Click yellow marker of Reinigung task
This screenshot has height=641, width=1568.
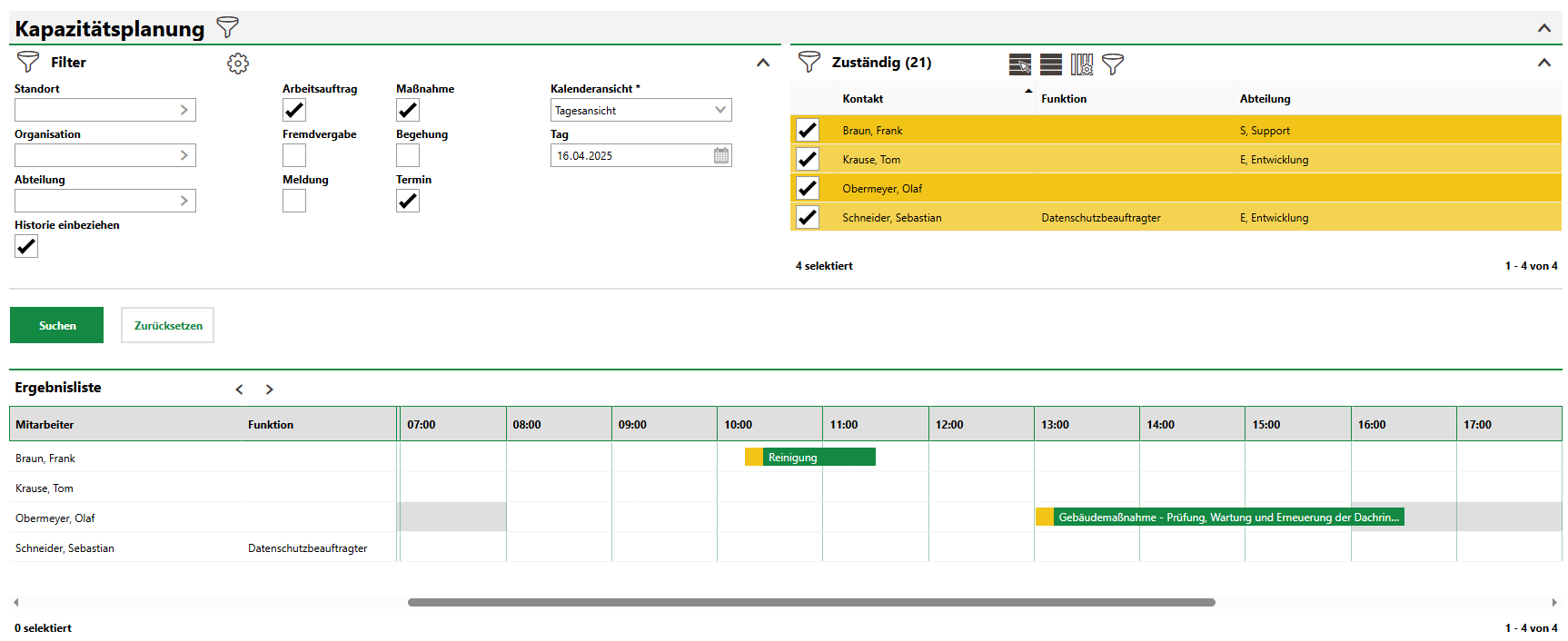754,457
